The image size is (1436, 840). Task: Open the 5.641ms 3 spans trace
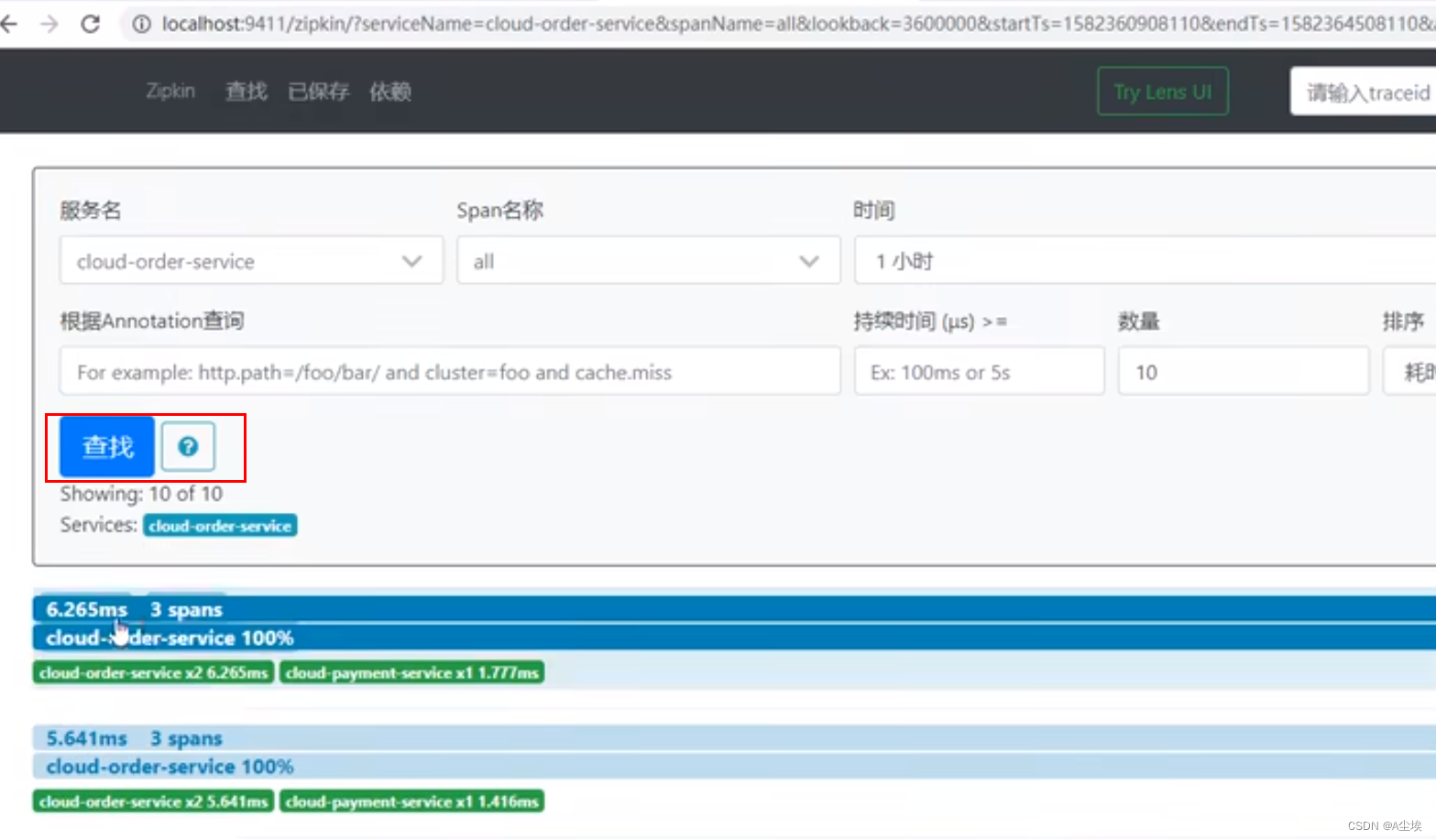[x=734, y=738]
